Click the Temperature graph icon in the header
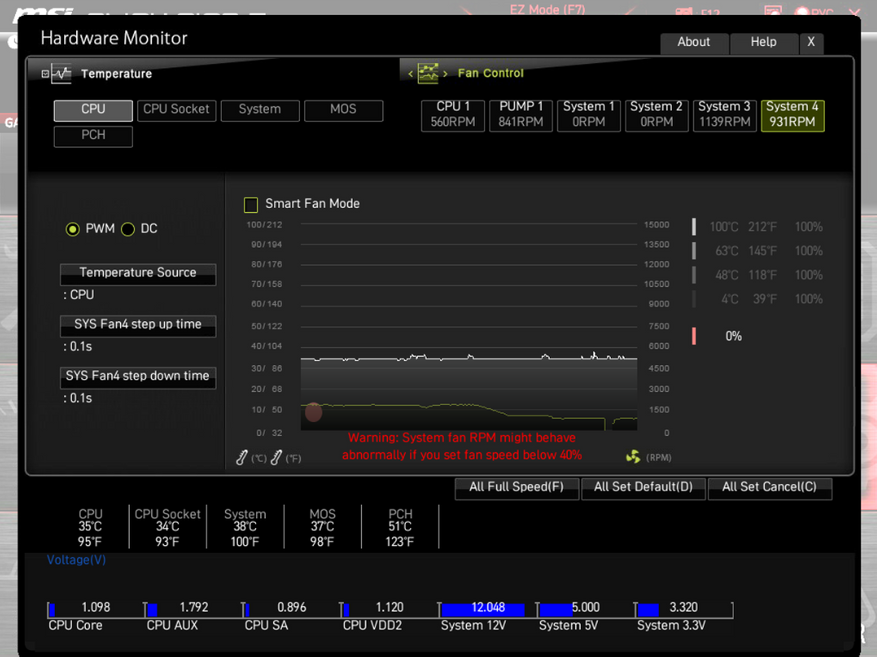877x657 pixels. point(61,74)
